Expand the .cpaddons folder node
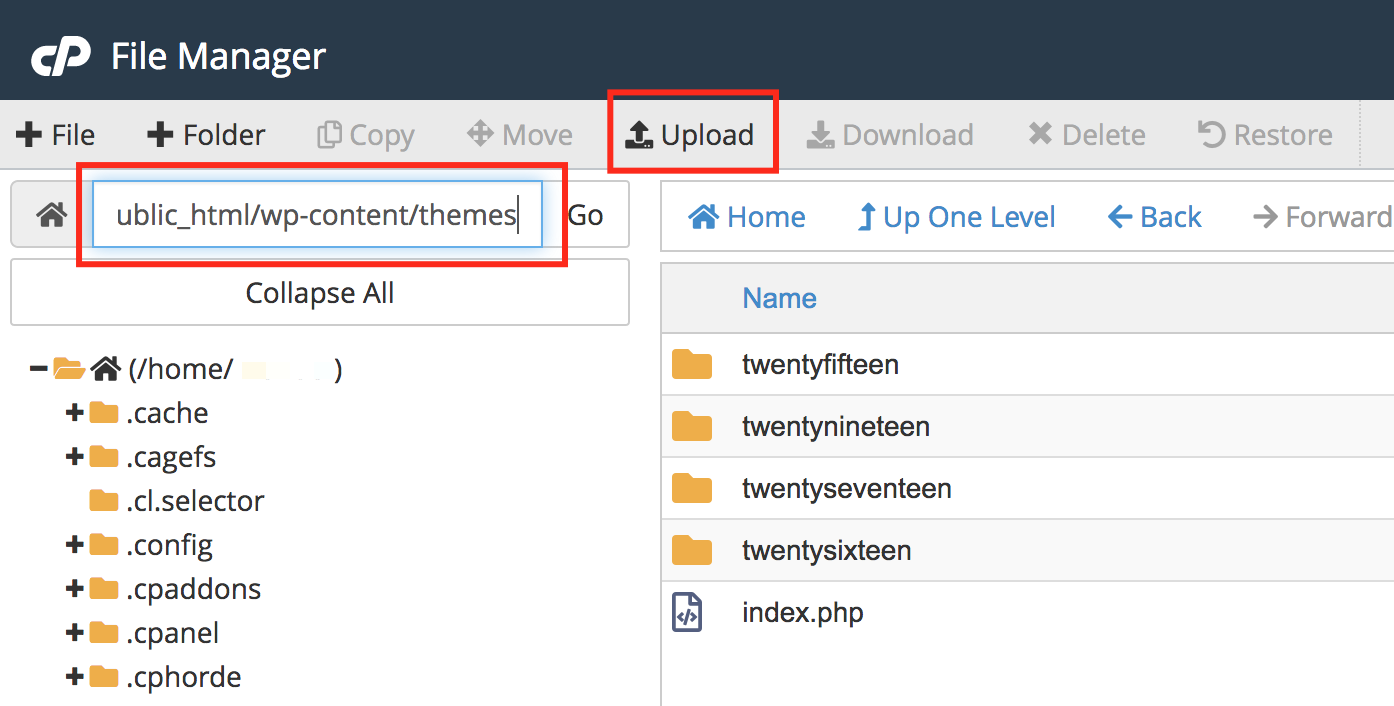 pos(74,589)
